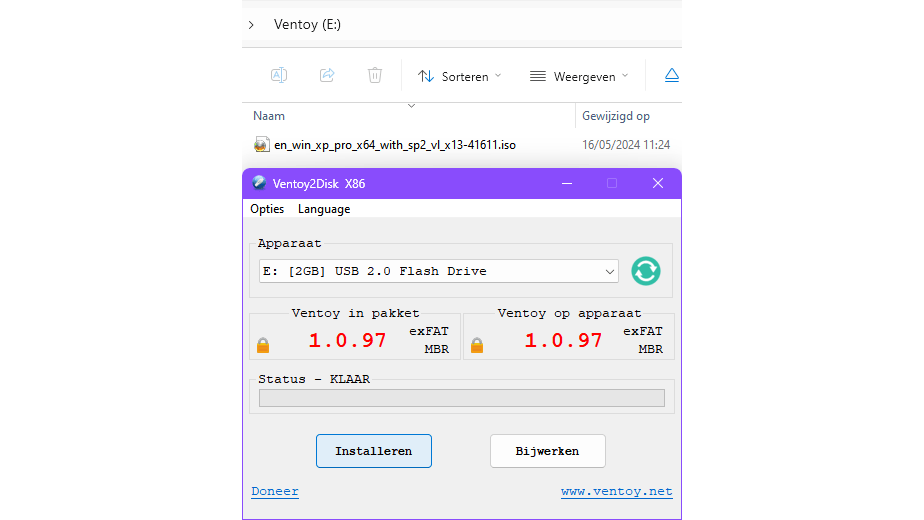Click the 1.0.97 version under Ventoy op apparaat
924x520 pixels.
pyautogui.click(x=563, y=340)
